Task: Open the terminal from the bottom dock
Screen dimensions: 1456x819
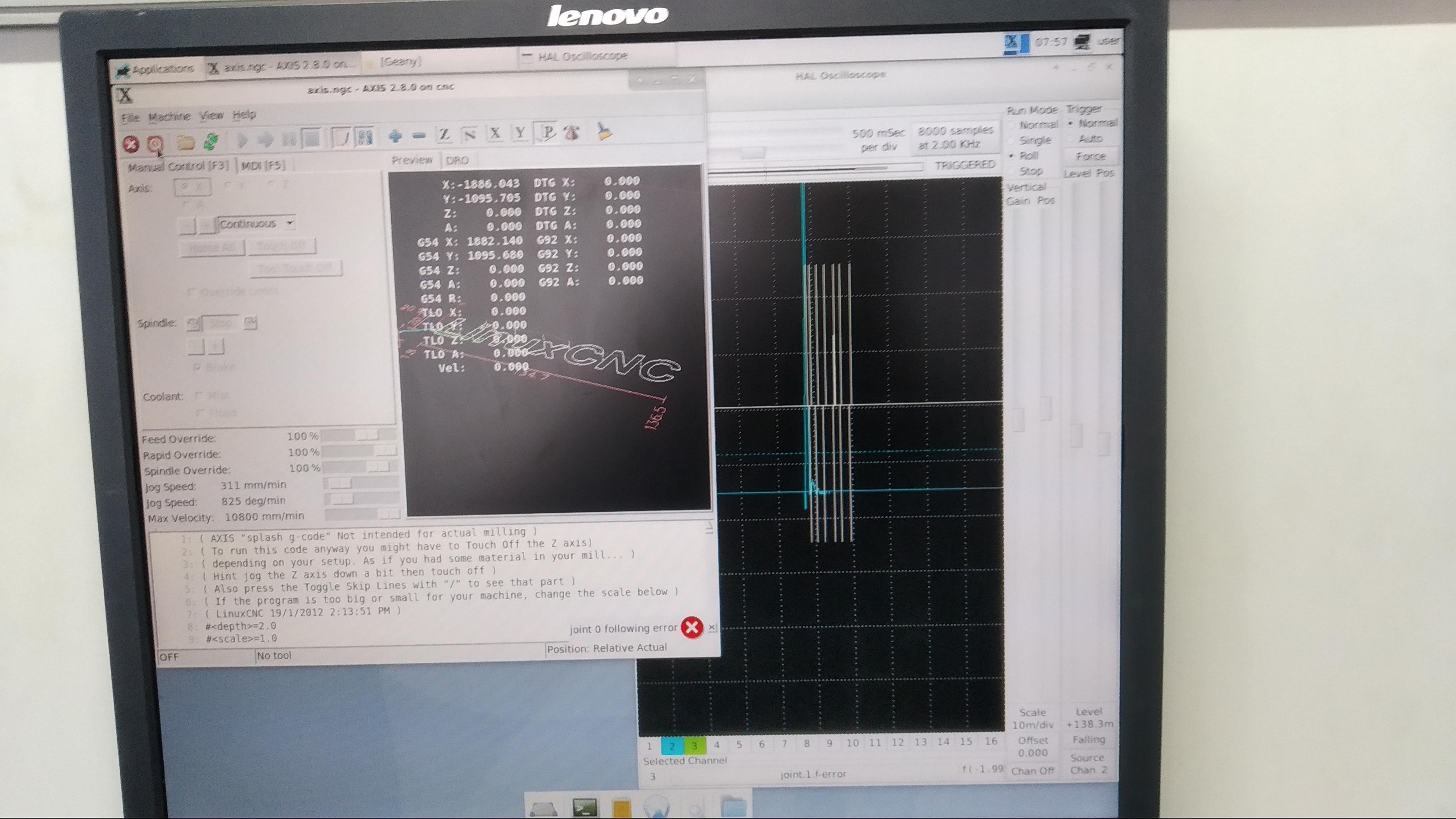Action: (x=584, y=807)
